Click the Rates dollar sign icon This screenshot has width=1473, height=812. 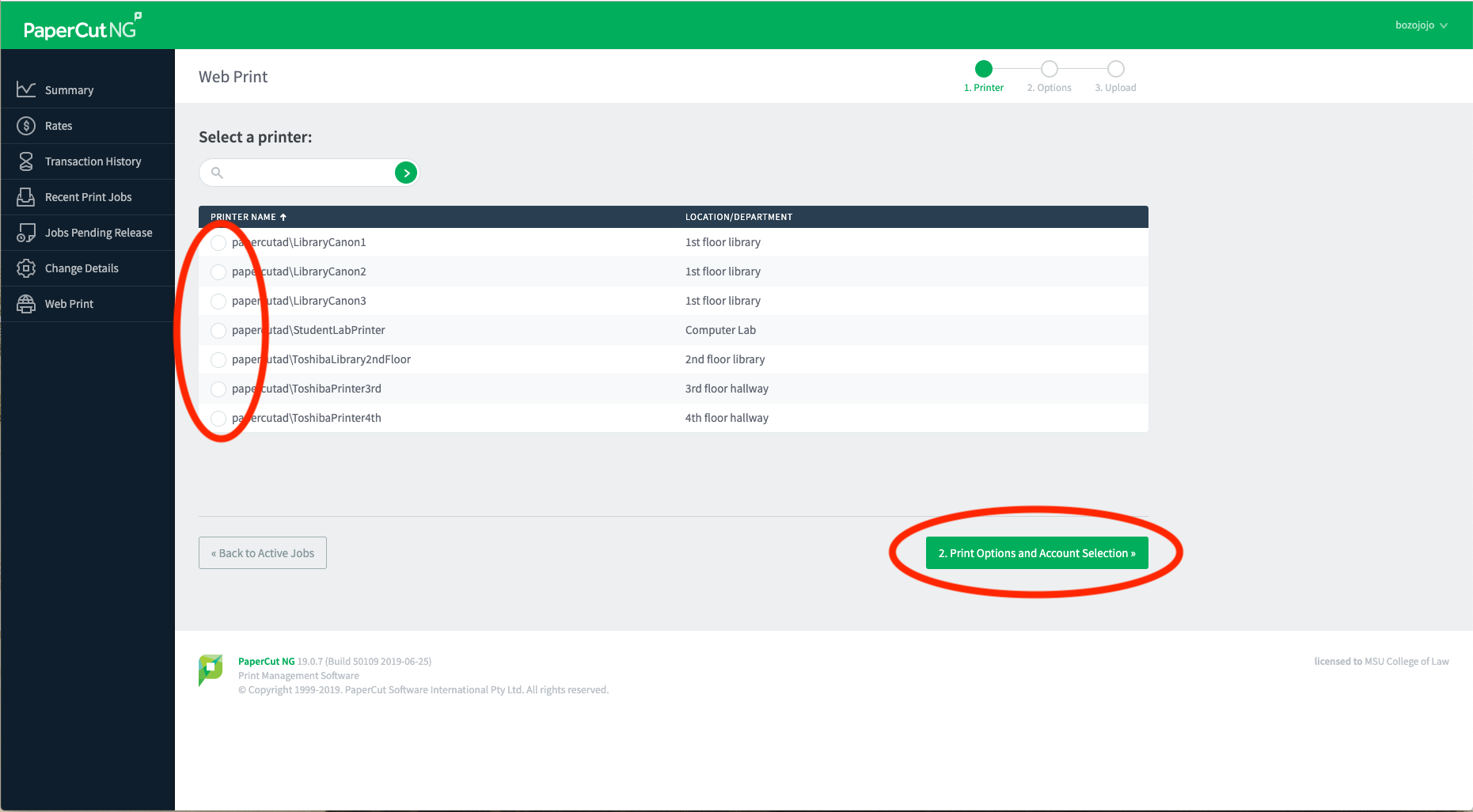tap(26, 126)
